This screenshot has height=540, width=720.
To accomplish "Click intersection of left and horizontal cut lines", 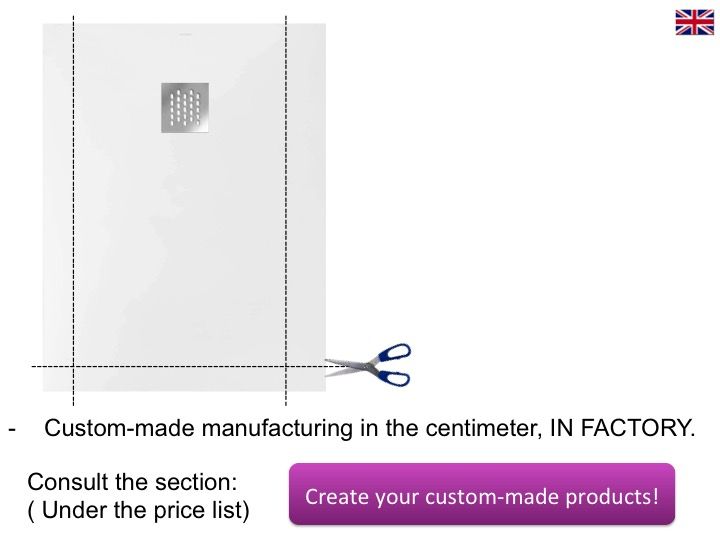I will tap(73, 366).
